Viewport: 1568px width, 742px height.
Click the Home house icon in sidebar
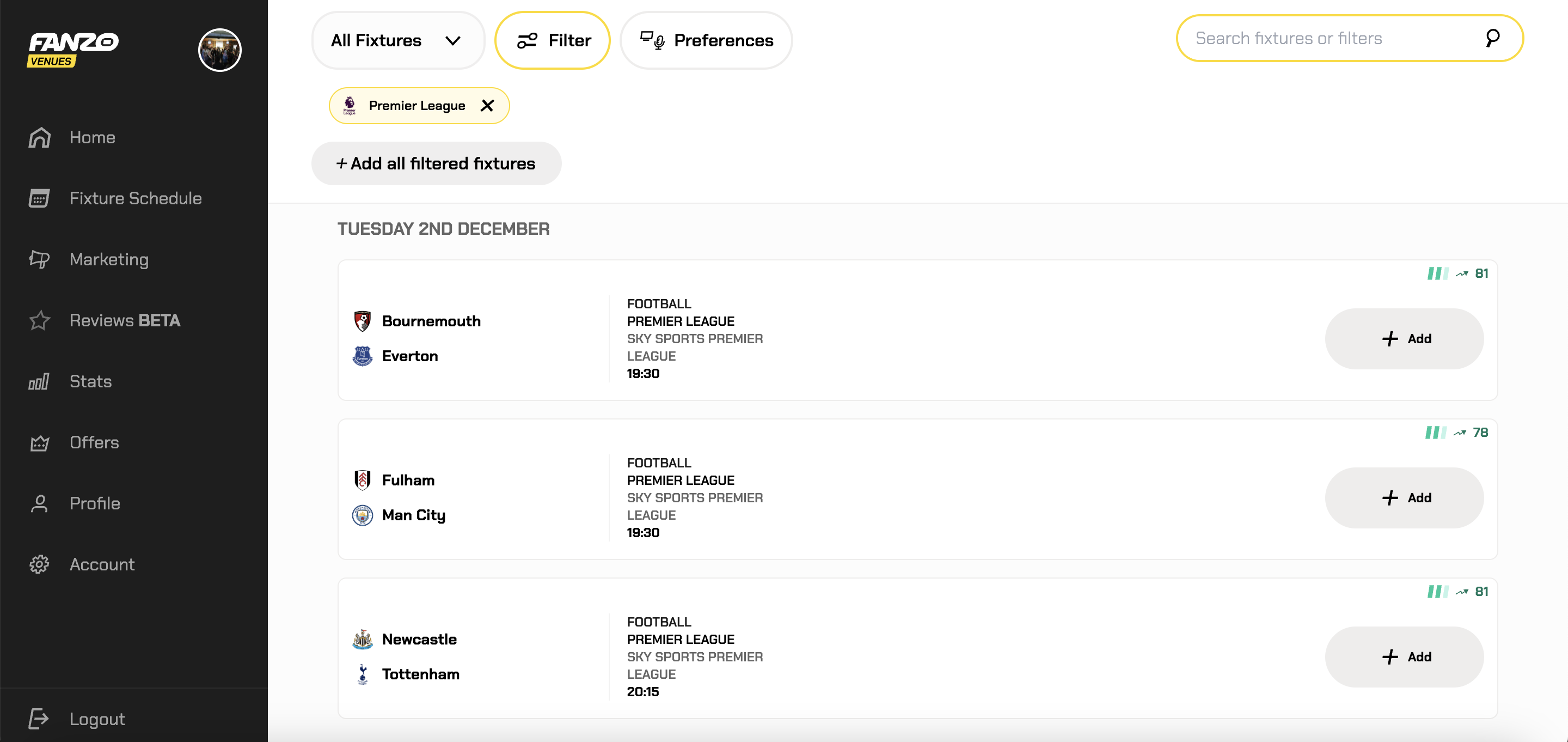pos(40,138)
